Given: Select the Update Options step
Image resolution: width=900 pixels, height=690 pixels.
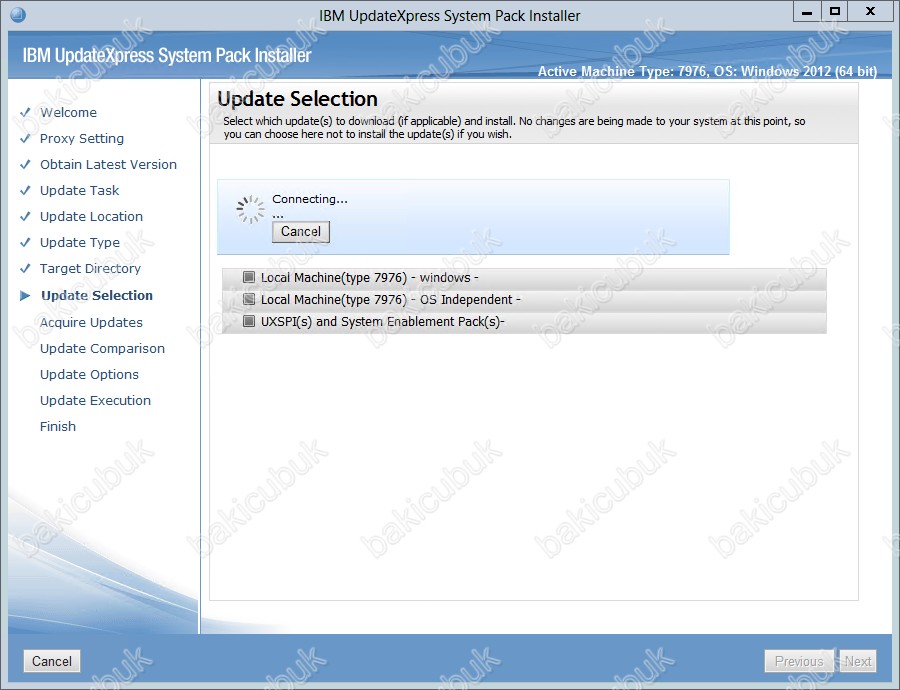Looking at the screenshot, I should [89, 374].
